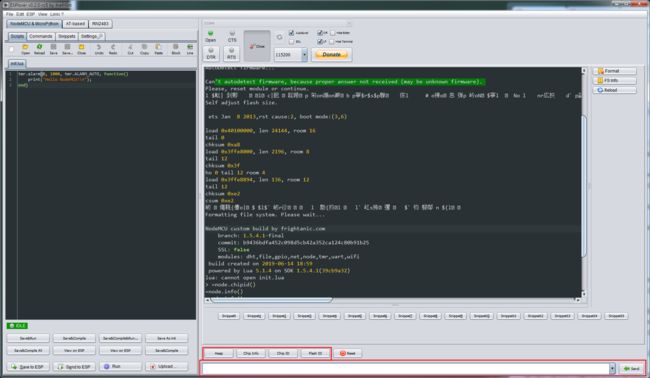Viewport: 650px width, 378px height.
Task: Switch to the AT-based tab
Action: (75, 24)
